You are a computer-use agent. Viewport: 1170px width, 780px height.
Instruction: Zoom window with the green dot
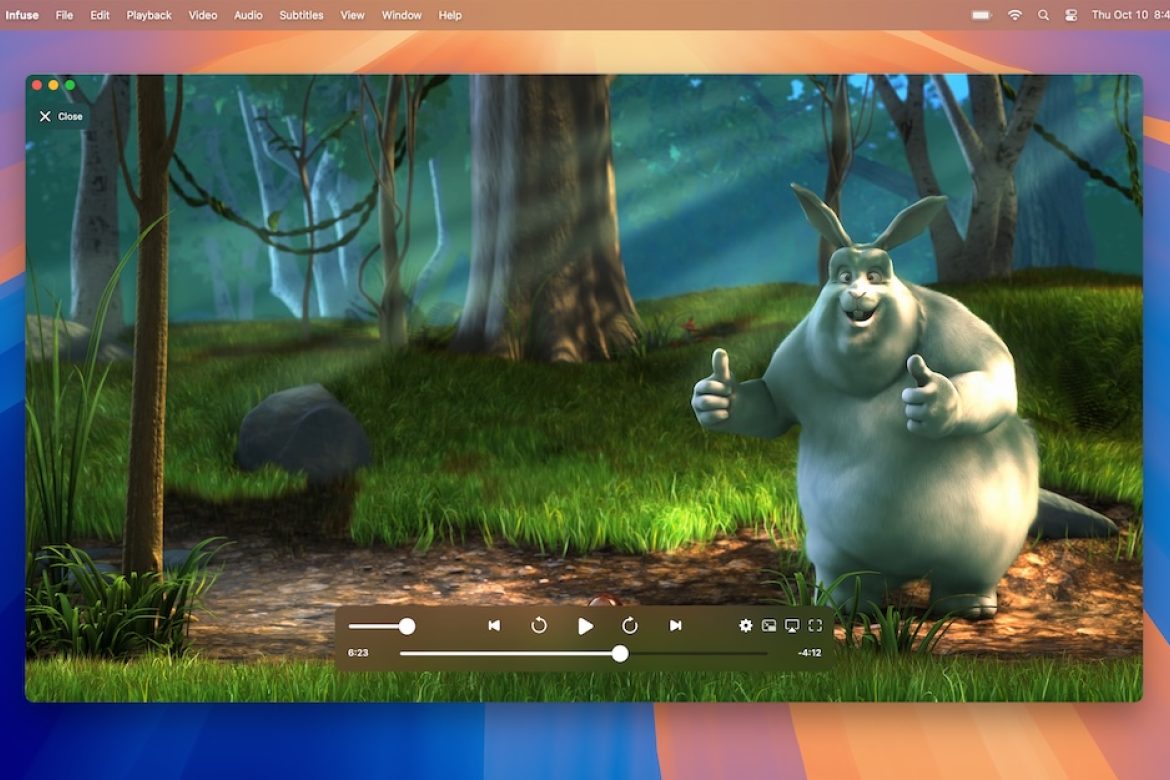coord(69,85)
